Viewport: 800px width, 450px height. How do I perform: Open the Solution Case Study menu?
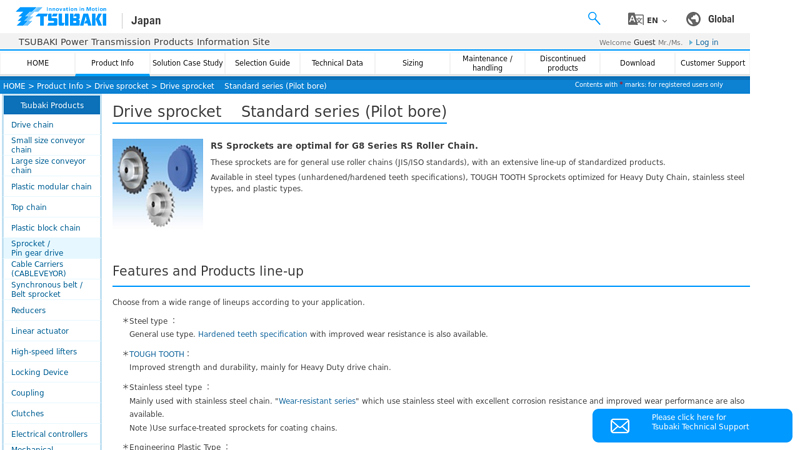click(187, 63)
